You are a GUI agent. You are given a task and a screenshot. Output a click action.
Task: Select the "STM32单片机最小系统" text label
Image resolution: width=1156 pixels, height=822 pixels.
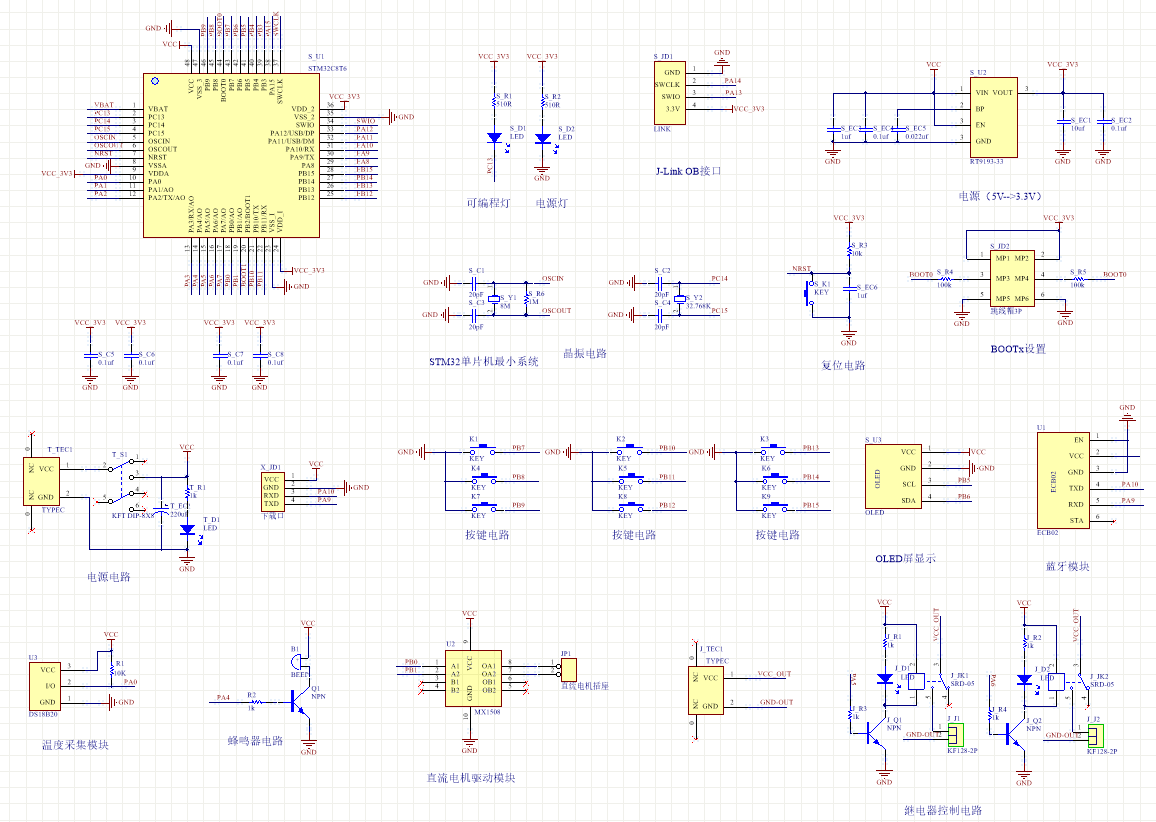(x=483, y=361)
